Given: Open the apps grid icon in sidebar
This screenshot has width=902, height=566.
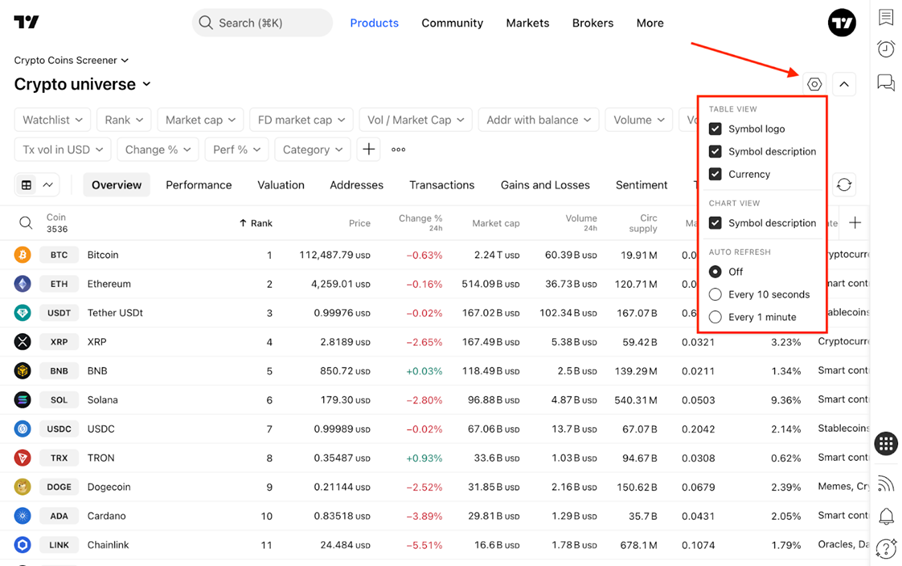Looking at the screenshot, I should pyautogui.click(x=886, y=443).
